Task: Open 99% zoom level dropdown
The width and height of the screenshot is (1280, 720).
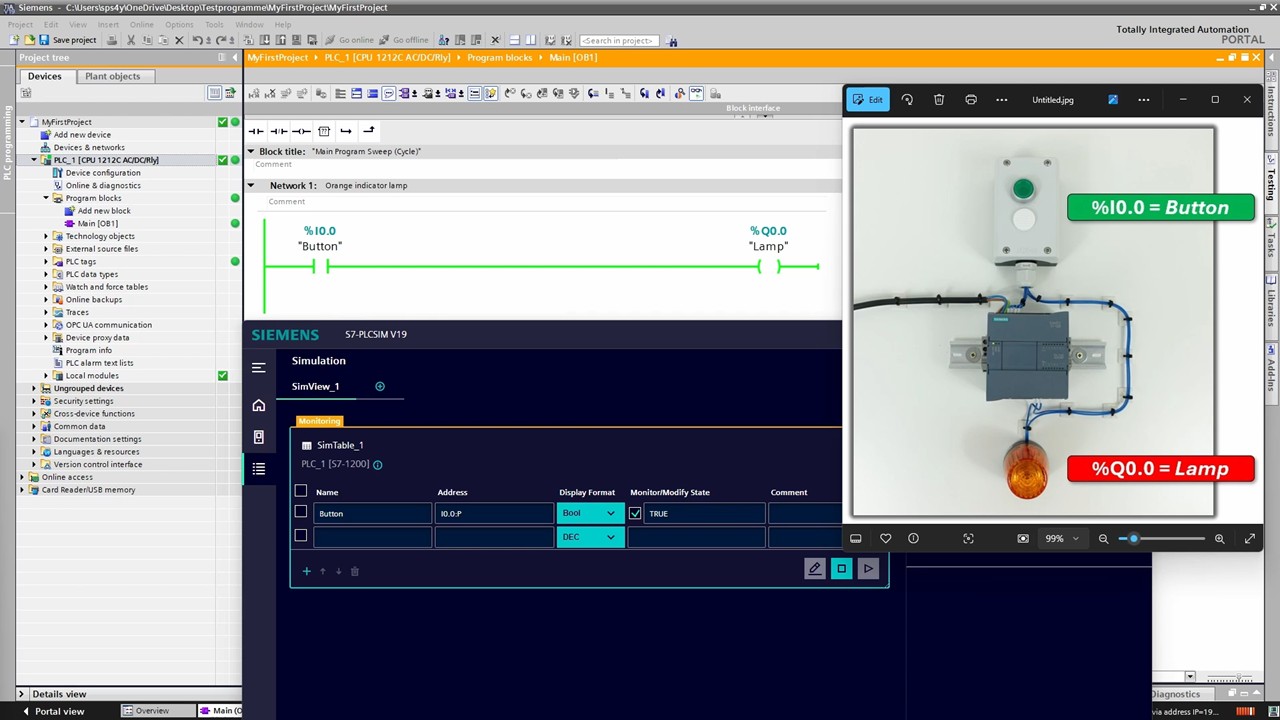Action: pyautogui.click(x=1062, y=539)
